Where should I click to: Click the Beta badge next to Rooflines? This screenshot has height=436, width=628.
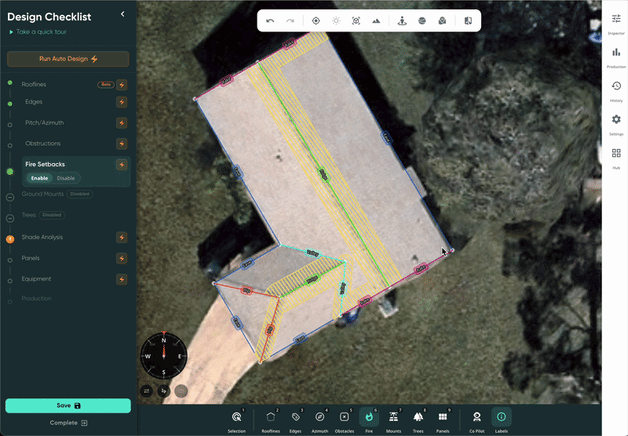(x=106, y=84)
